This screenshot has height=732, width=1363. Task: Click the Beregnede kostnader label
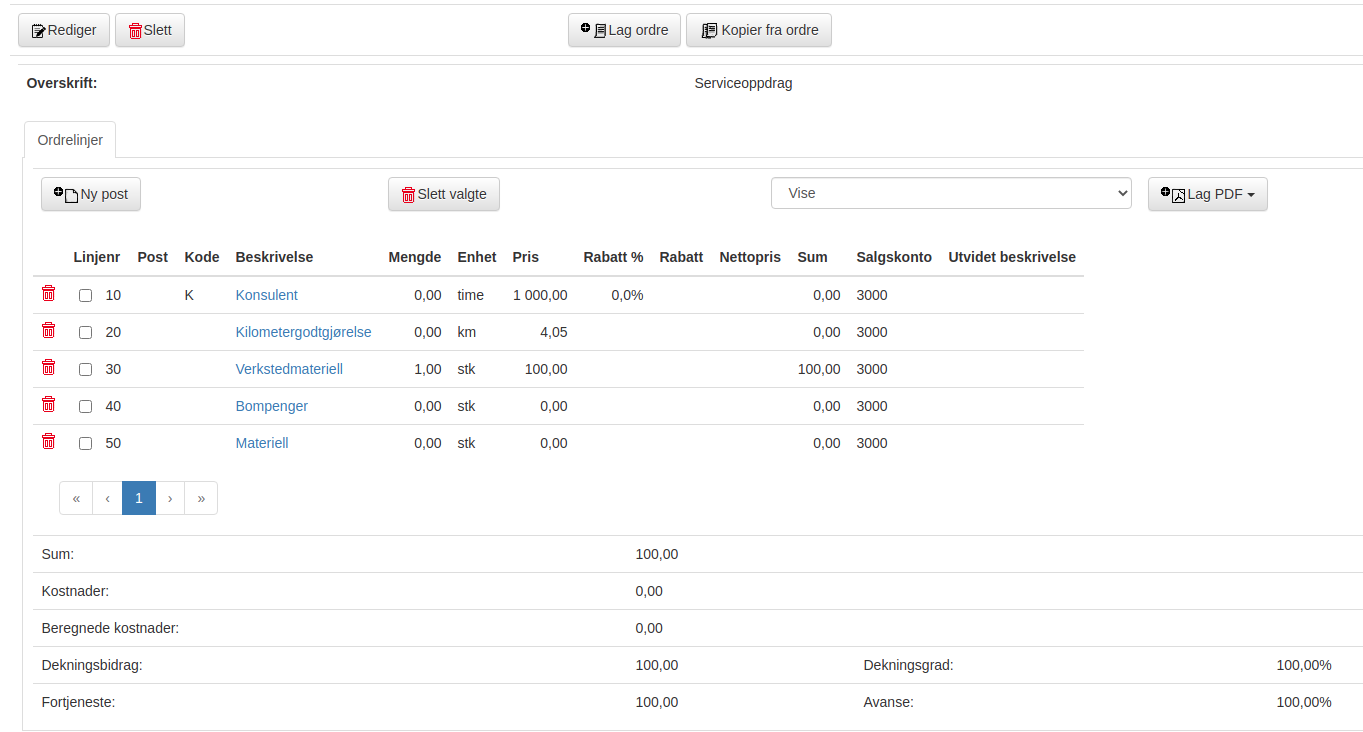click(110, 628)
